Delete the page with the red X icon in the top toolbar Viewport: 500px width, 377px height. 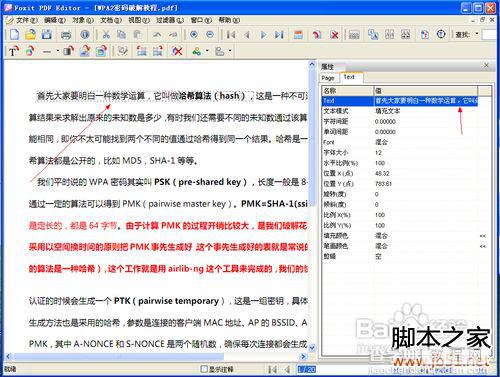(x=334, y=34)
